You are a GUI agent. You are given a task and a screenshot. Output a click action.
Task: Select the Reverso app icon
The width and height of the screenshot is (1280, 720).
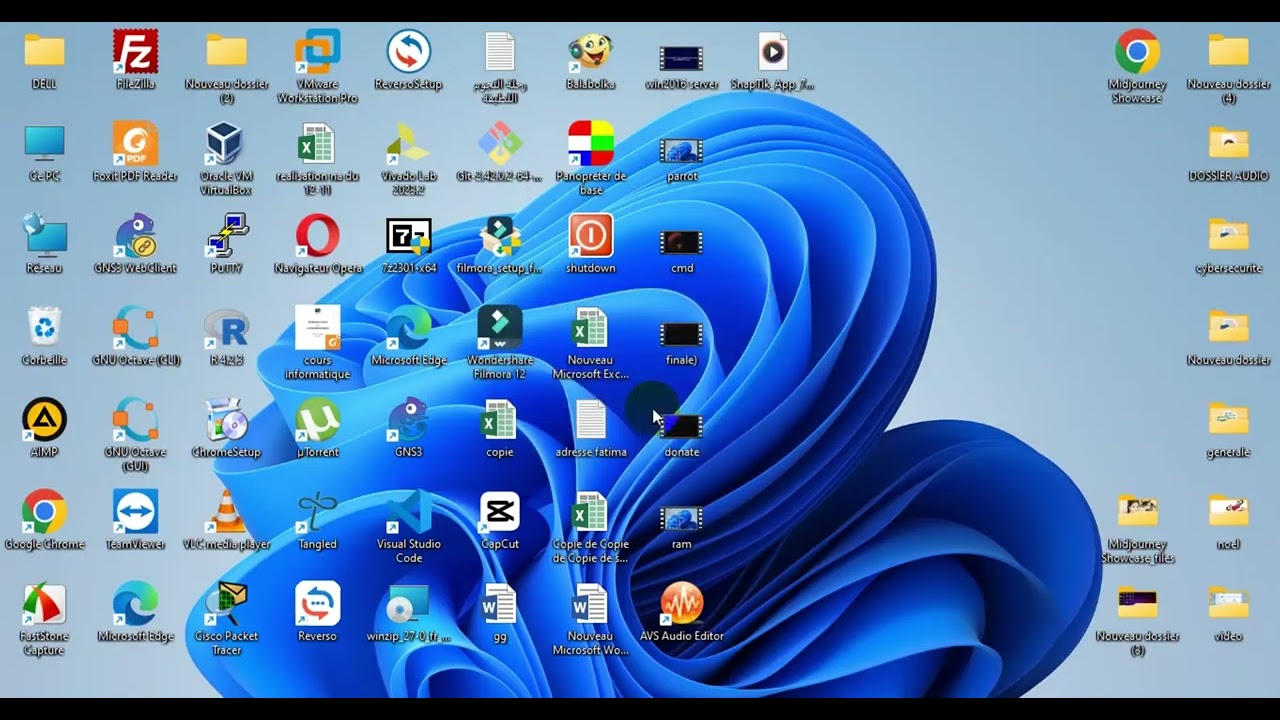click(x=317, y=604)
